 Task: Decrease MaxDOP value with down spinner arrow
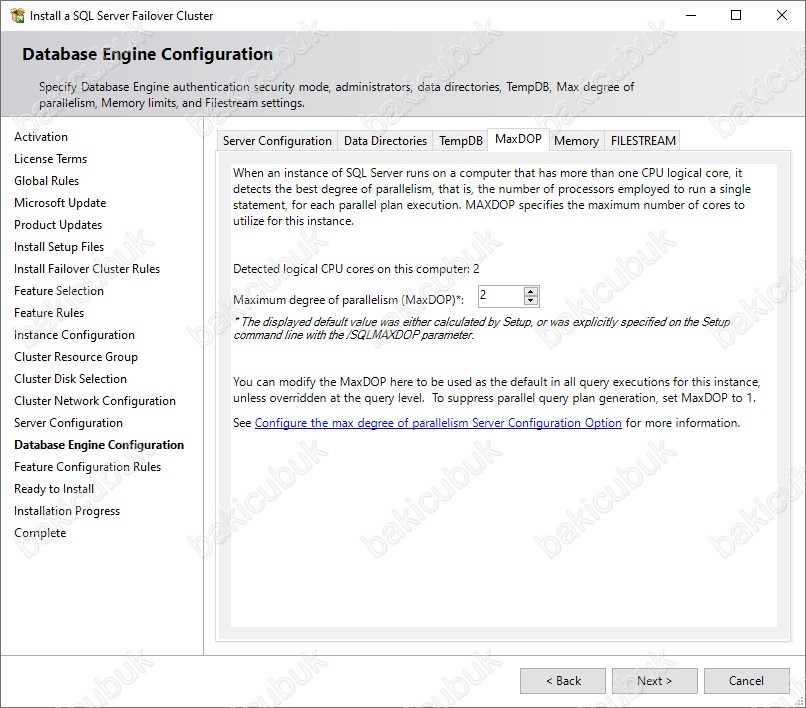click(x=531, y=300)
